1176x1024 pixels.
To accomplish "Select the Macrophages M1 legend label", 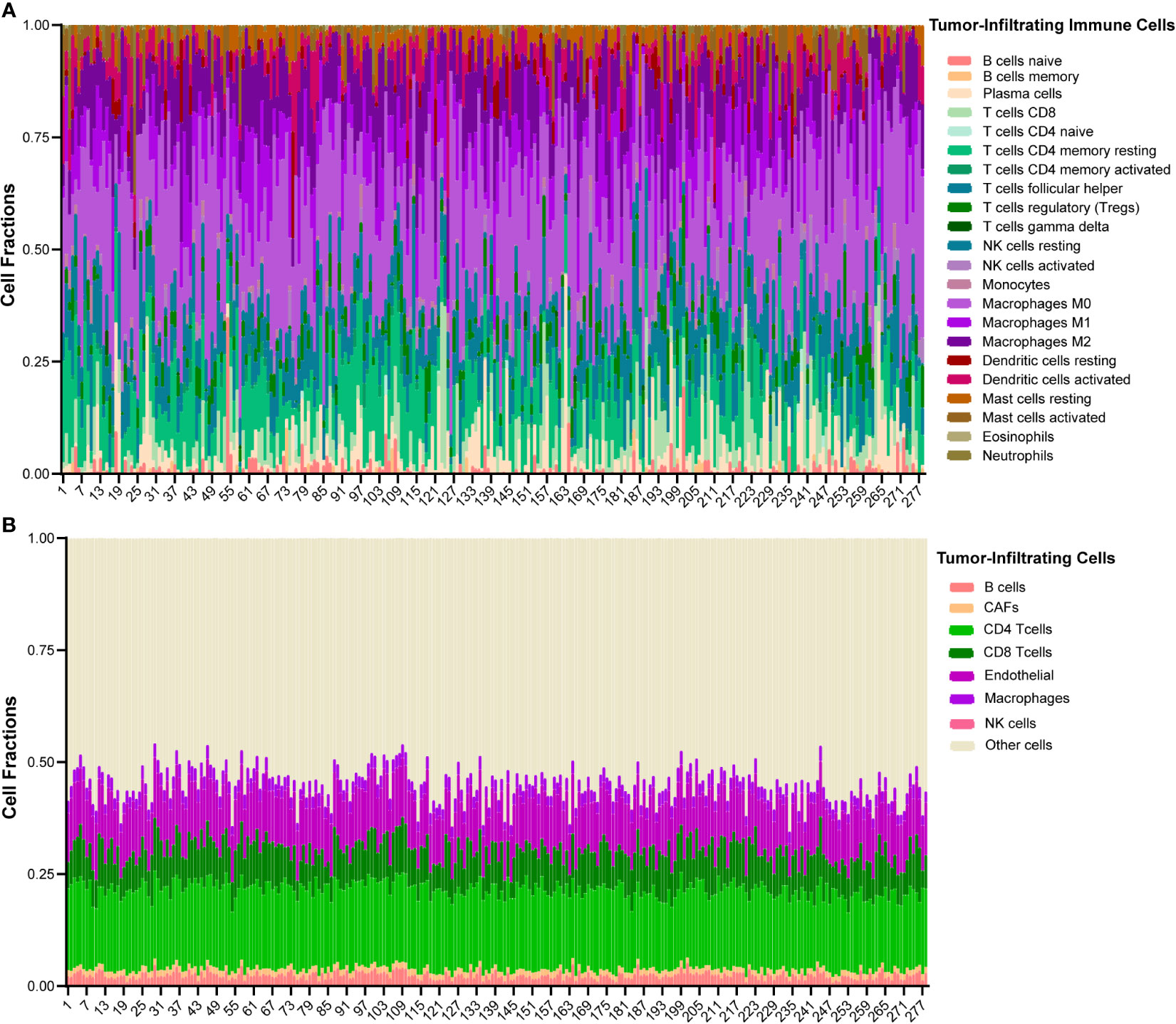I will tap(1036, 323).
